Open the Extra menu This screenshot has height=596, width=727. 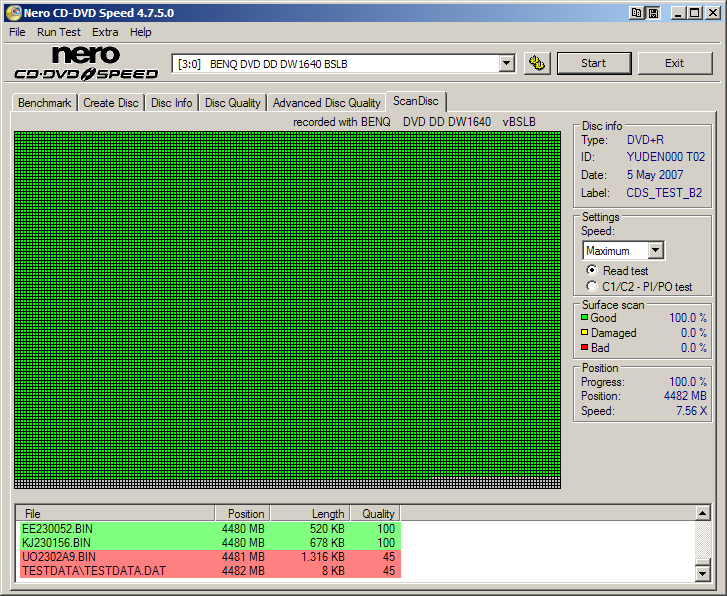(105, 32)
